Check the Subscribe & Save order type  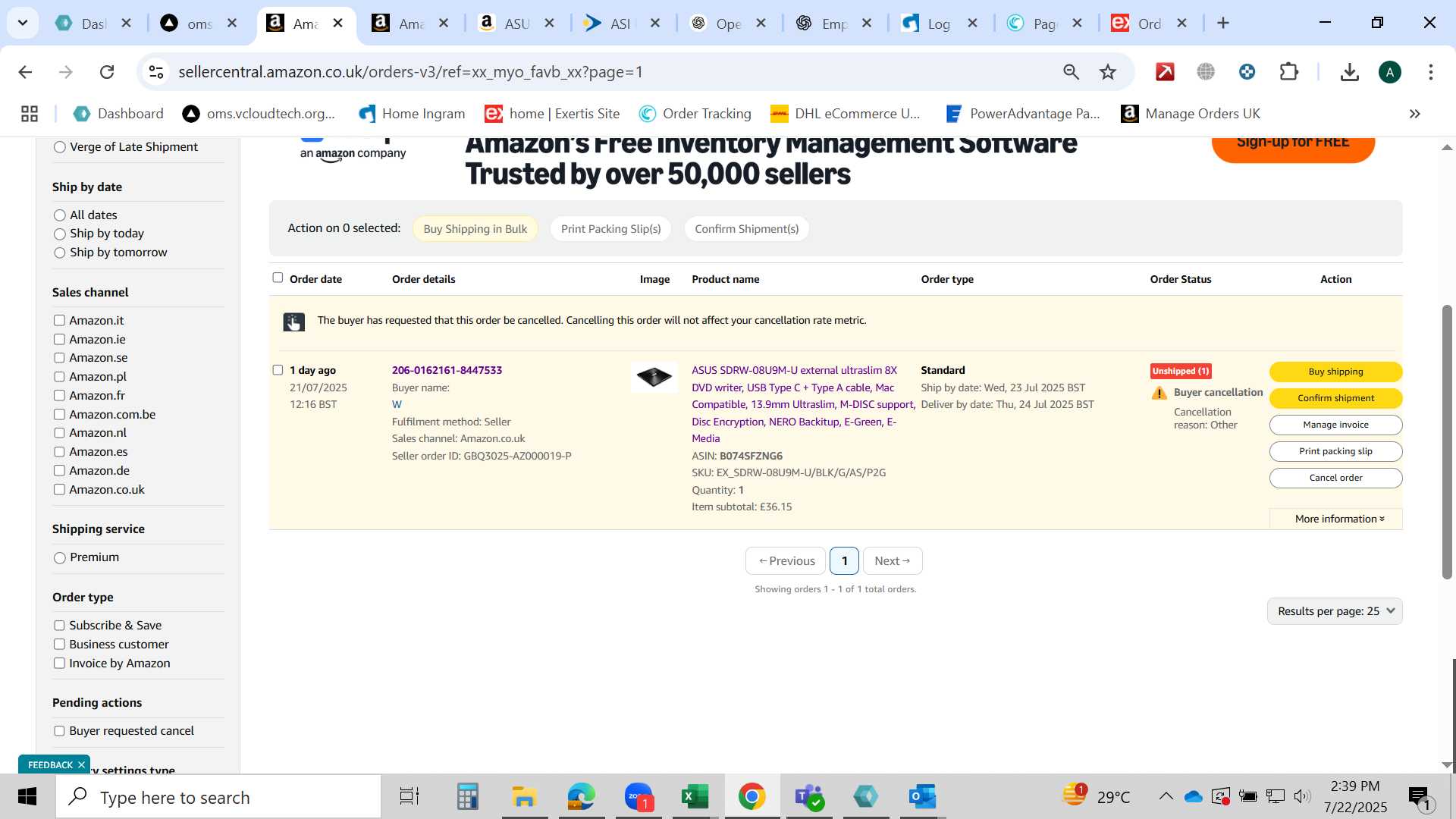click(x=59, y=626)
